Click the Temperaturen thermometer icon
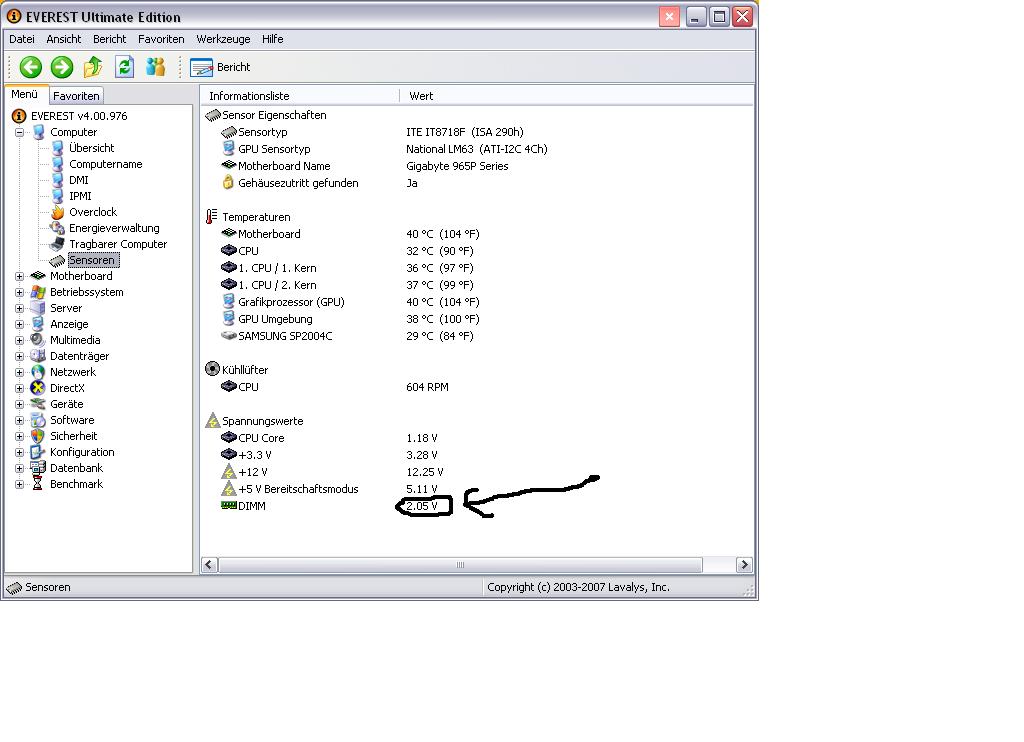 212,217
